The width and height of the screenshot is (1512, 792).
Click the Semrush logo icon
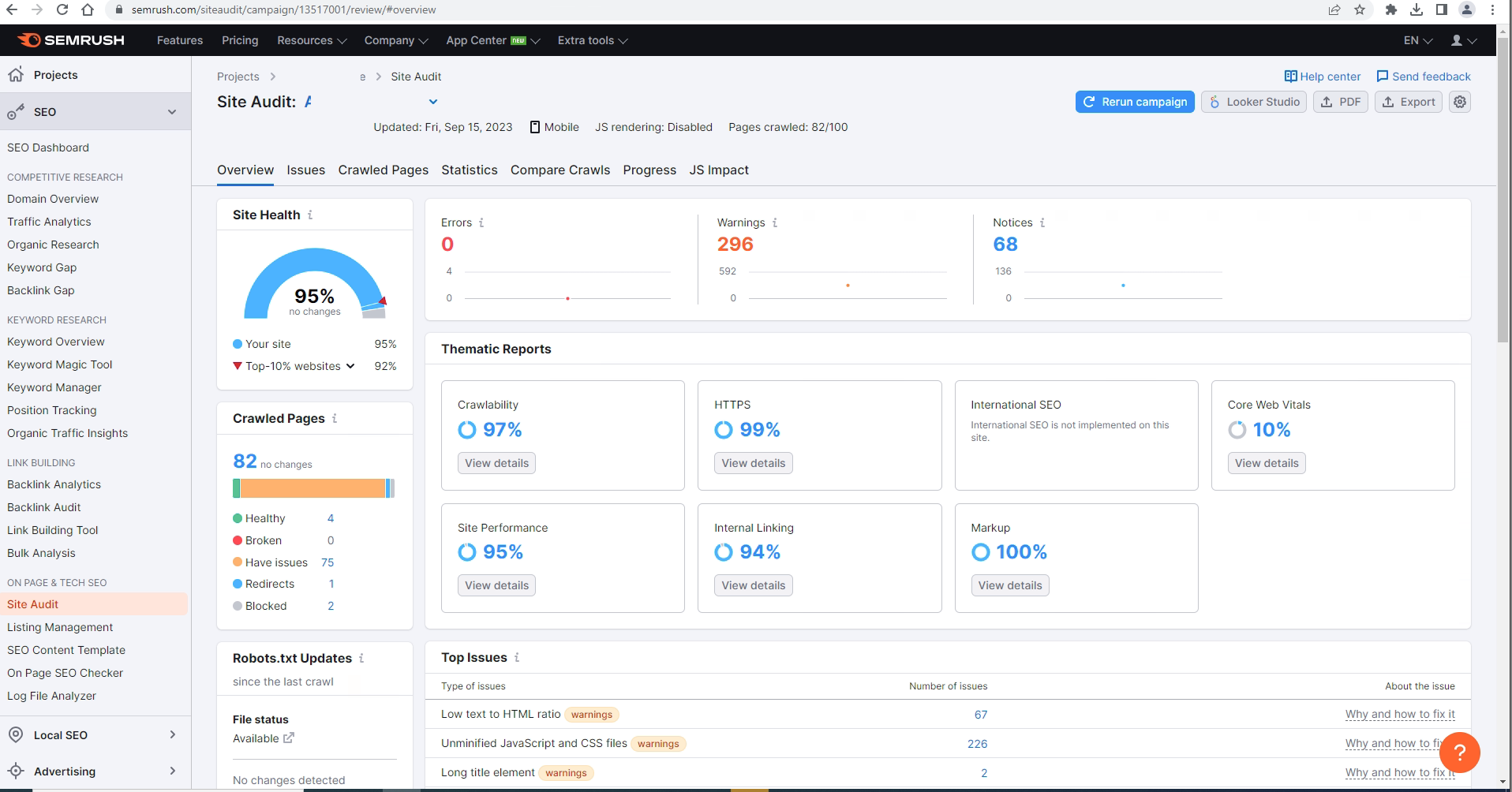click(29, 40)
